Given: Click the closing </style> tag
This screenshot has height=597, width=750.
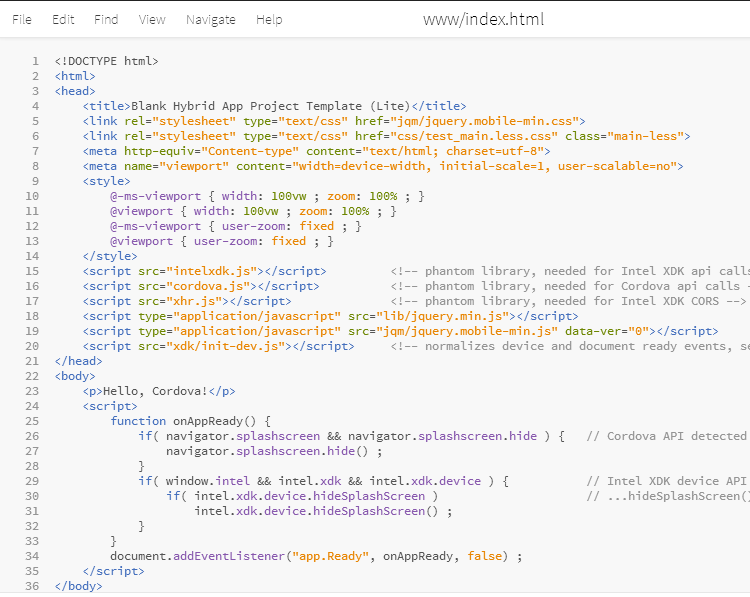Looking at the screenshot, I should tap(110, 256).
